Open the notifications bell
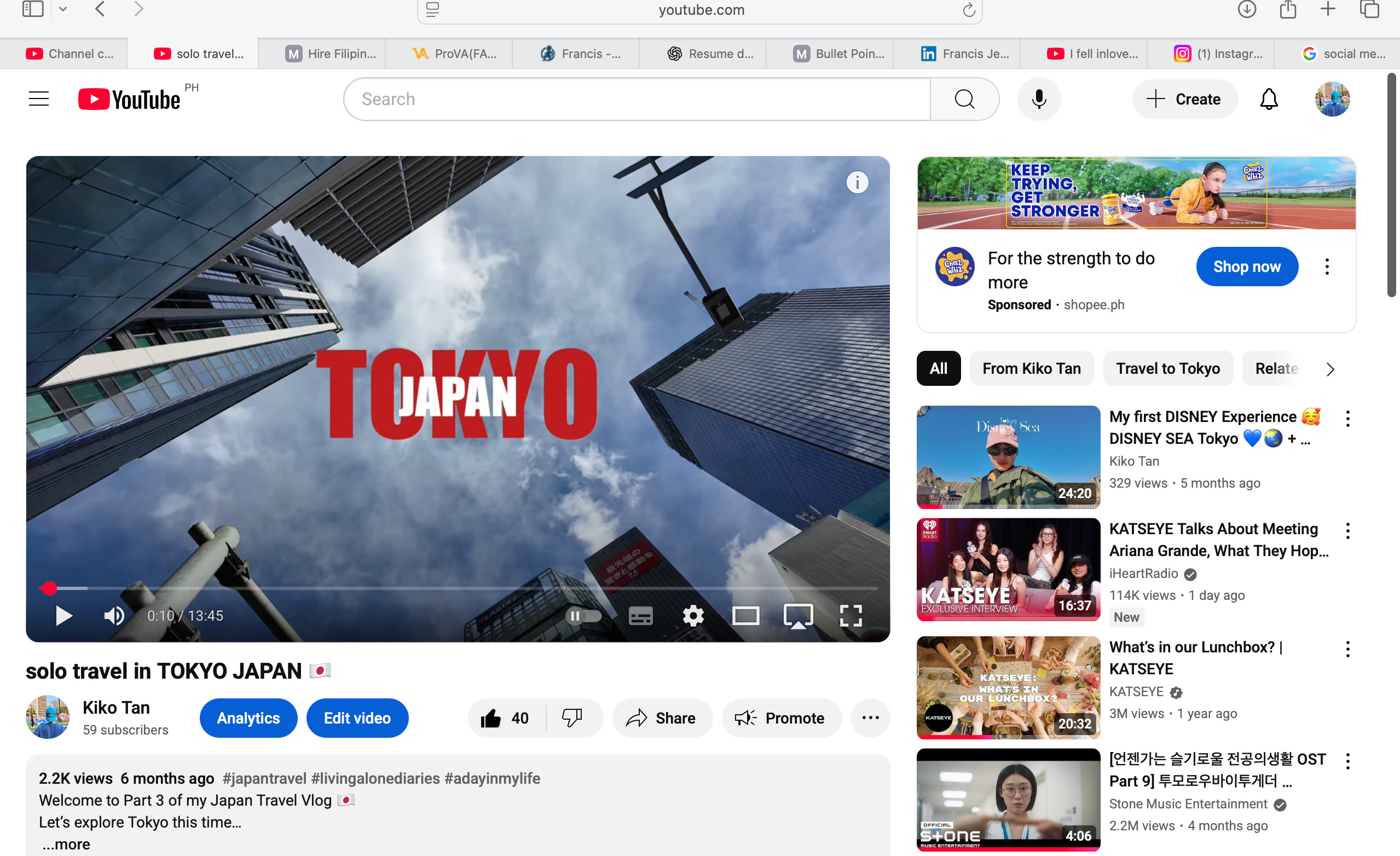This screenshot has height=856, width=1400. tap(1268, 100)
